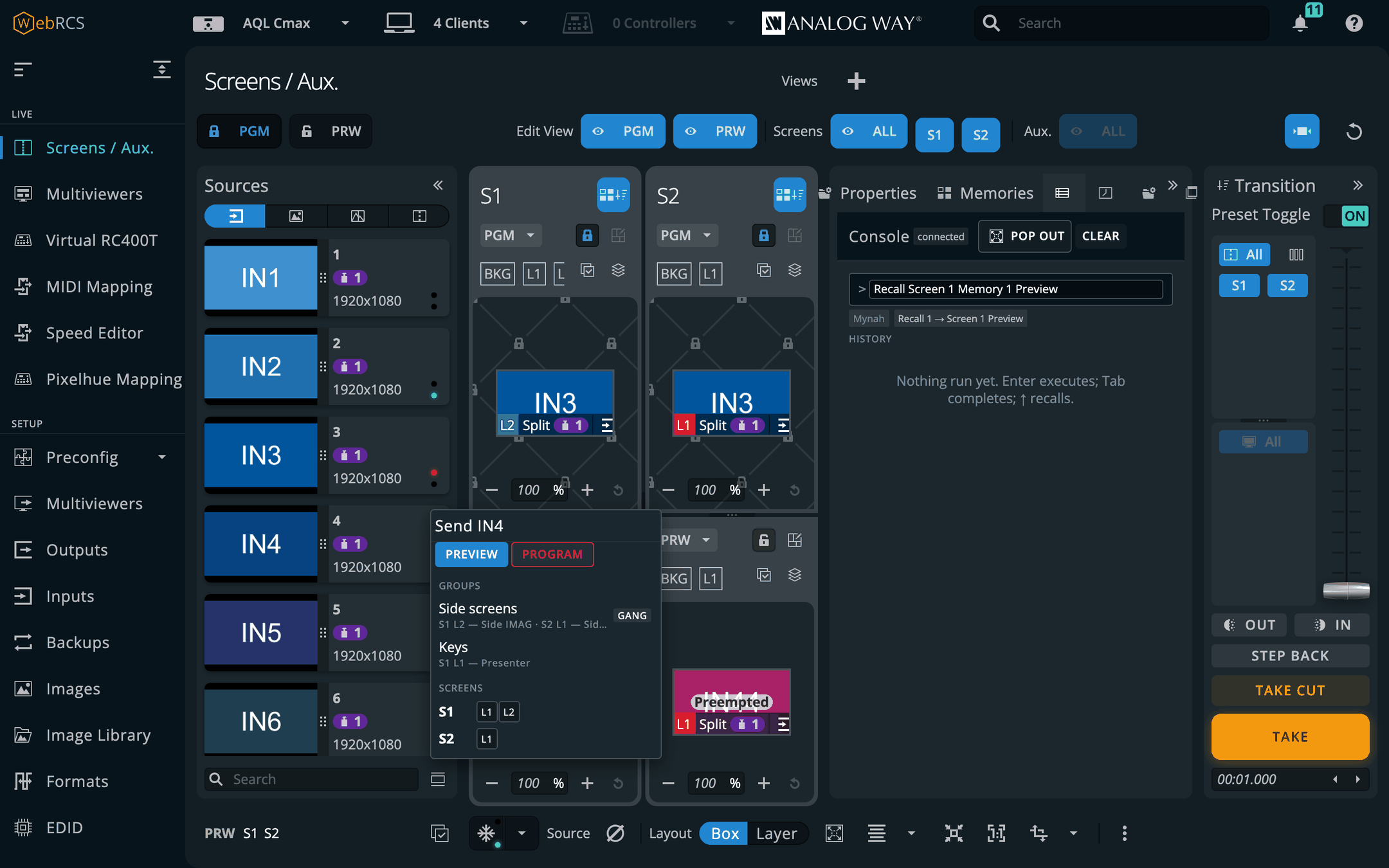The image size is (1389, 868).
Task: Click the transition T-bar fader handle
Action: pyautogui.click(x=1346, y=590)
